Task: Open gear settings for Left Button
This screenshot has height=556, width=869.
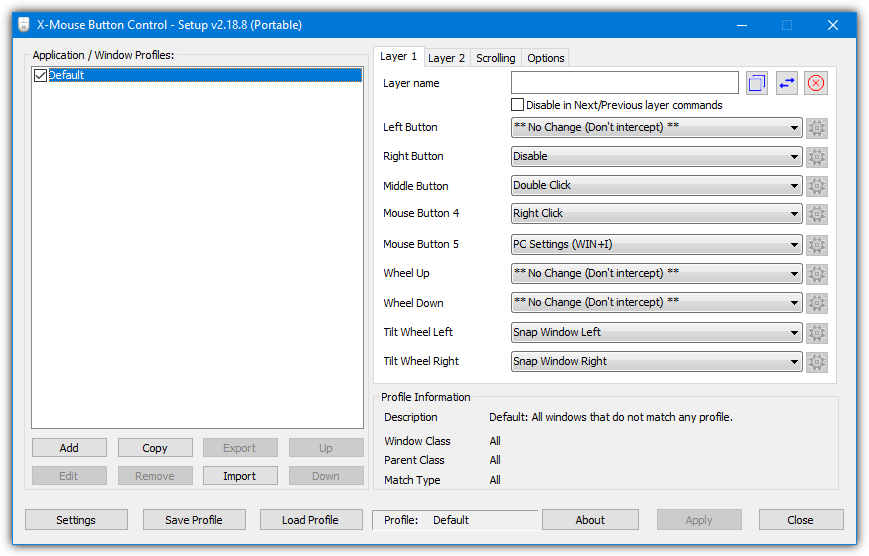Action: (816, 128)
